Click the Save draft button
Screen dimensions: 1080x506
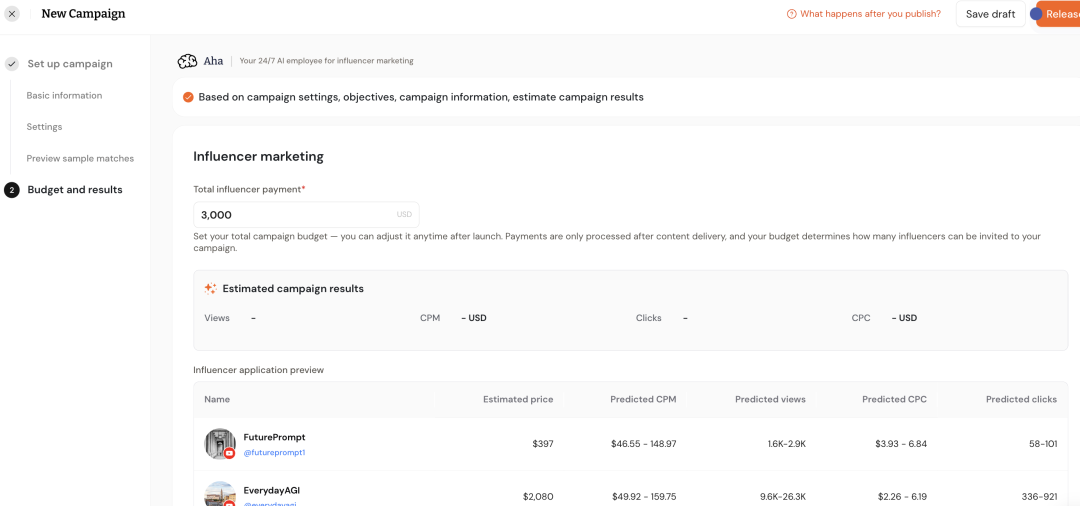coord(990,14)
